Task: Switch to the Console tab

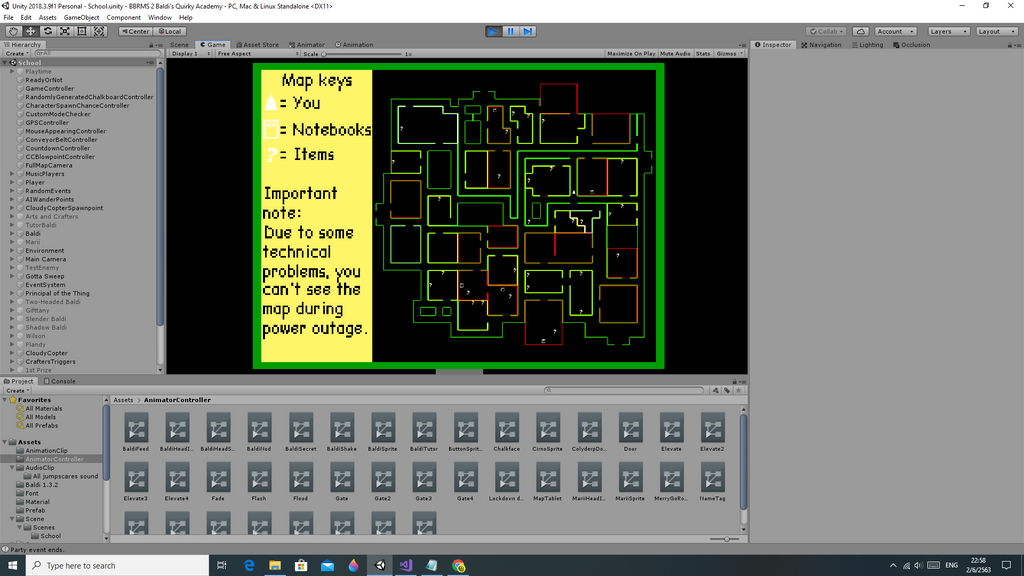Action: (59, 381)
